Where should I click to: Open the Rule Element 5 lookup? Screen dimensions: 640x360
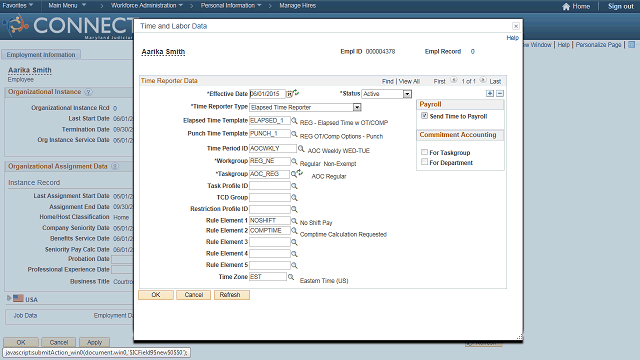294,265
